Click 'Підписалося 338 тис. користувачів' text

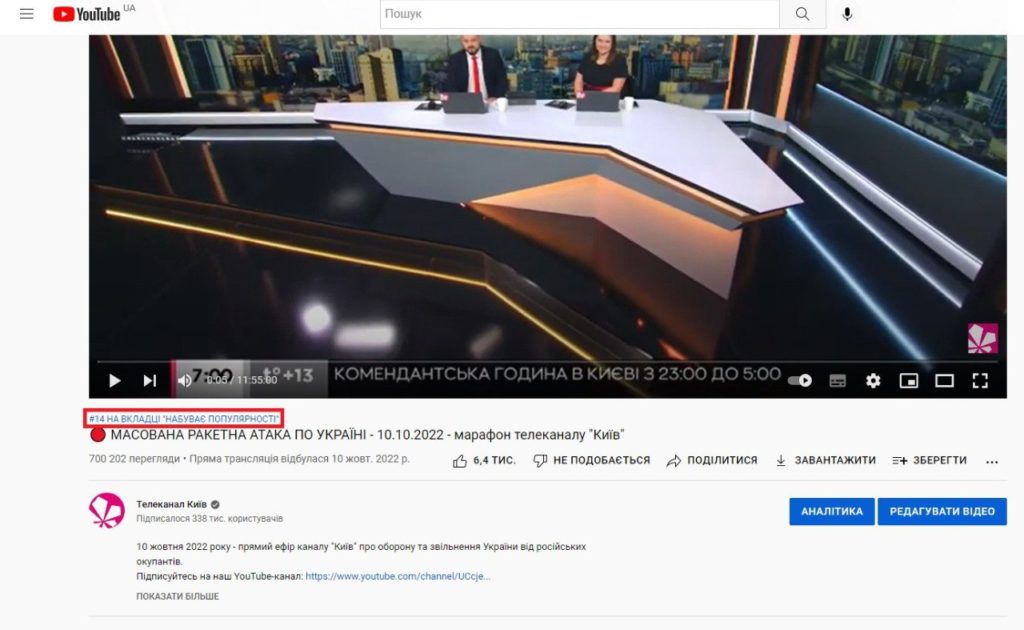(210, 518)
